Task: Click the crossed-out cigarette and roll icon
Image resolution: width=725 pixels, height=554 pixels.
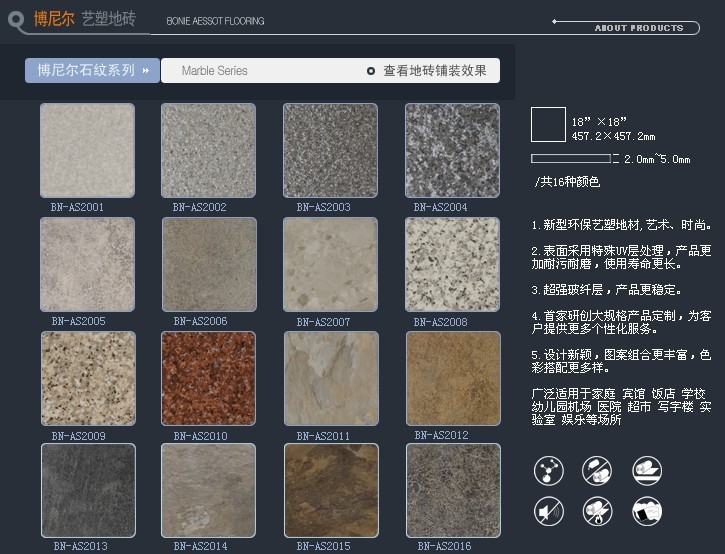Action: (x=597, y=472)
